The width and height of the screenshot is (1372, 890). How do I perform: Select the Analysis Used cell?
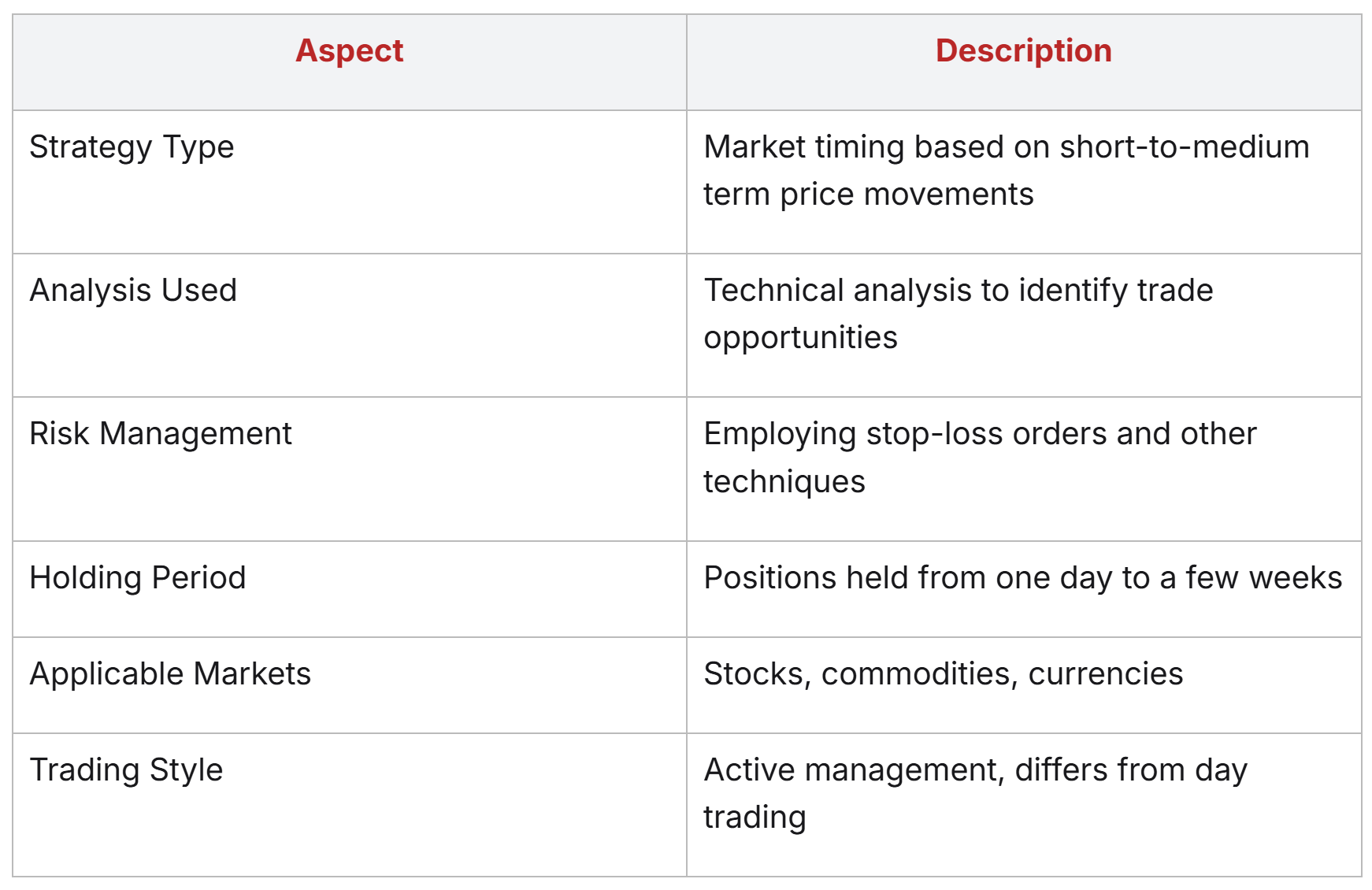[x=350, y=325]
